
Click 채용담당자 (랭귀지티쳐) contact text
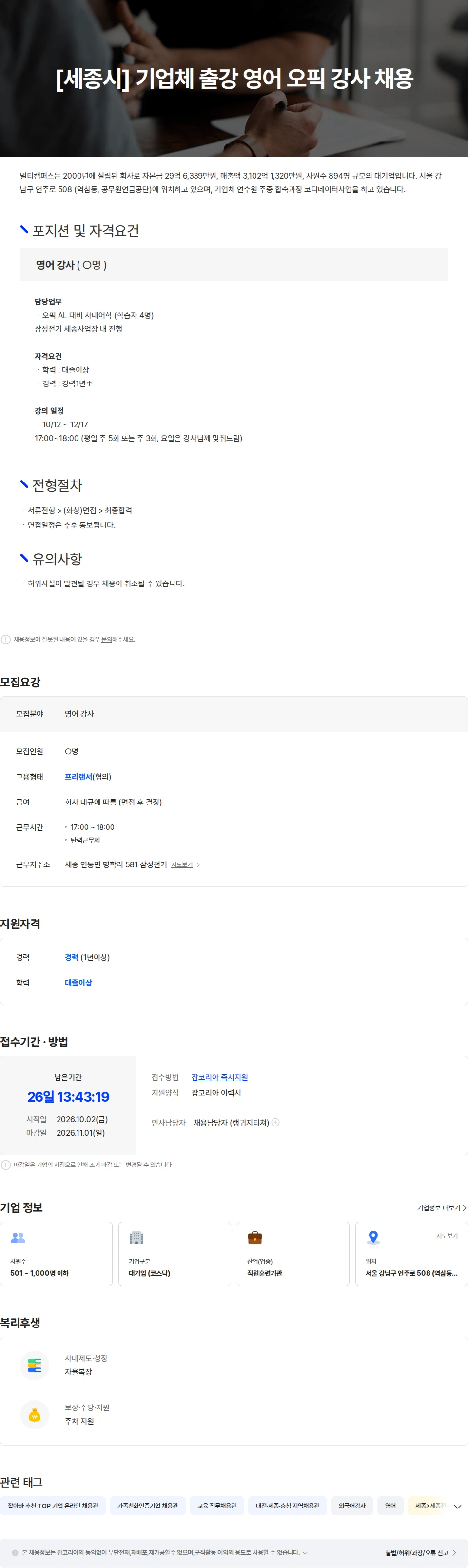point(231,1123)
